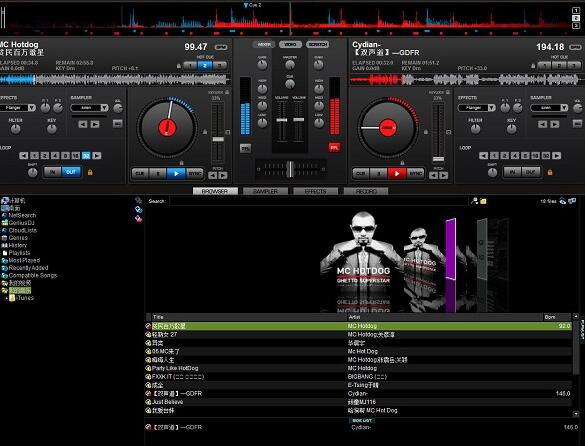Image resolution: width=585 pixels, height=446 pixels.
Task: Set loop OUT point on left deck
Action: (x=71, y=172)
